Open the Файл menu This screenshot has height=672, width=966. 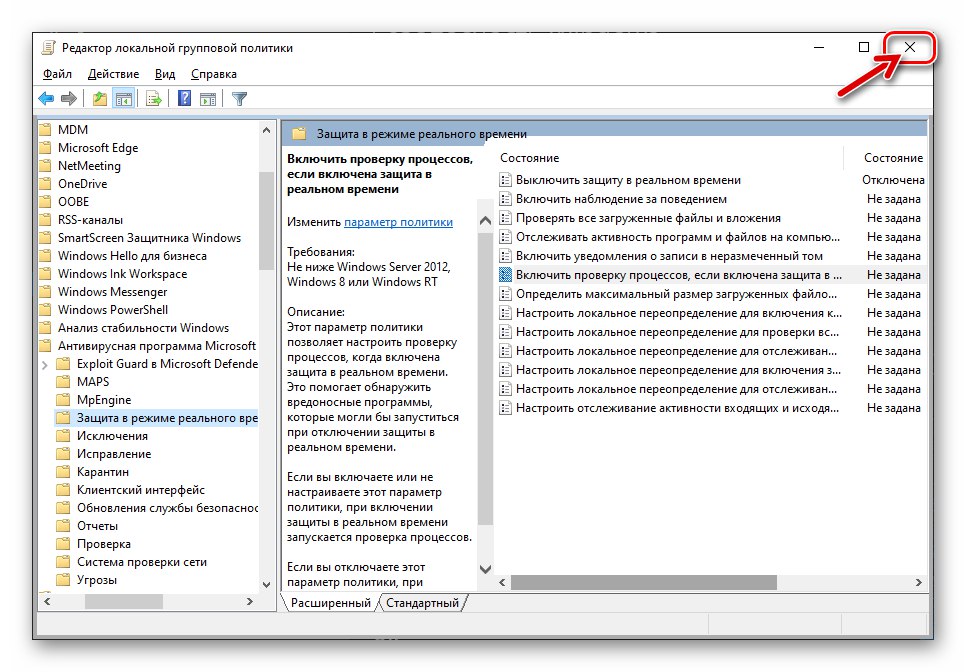57,74
